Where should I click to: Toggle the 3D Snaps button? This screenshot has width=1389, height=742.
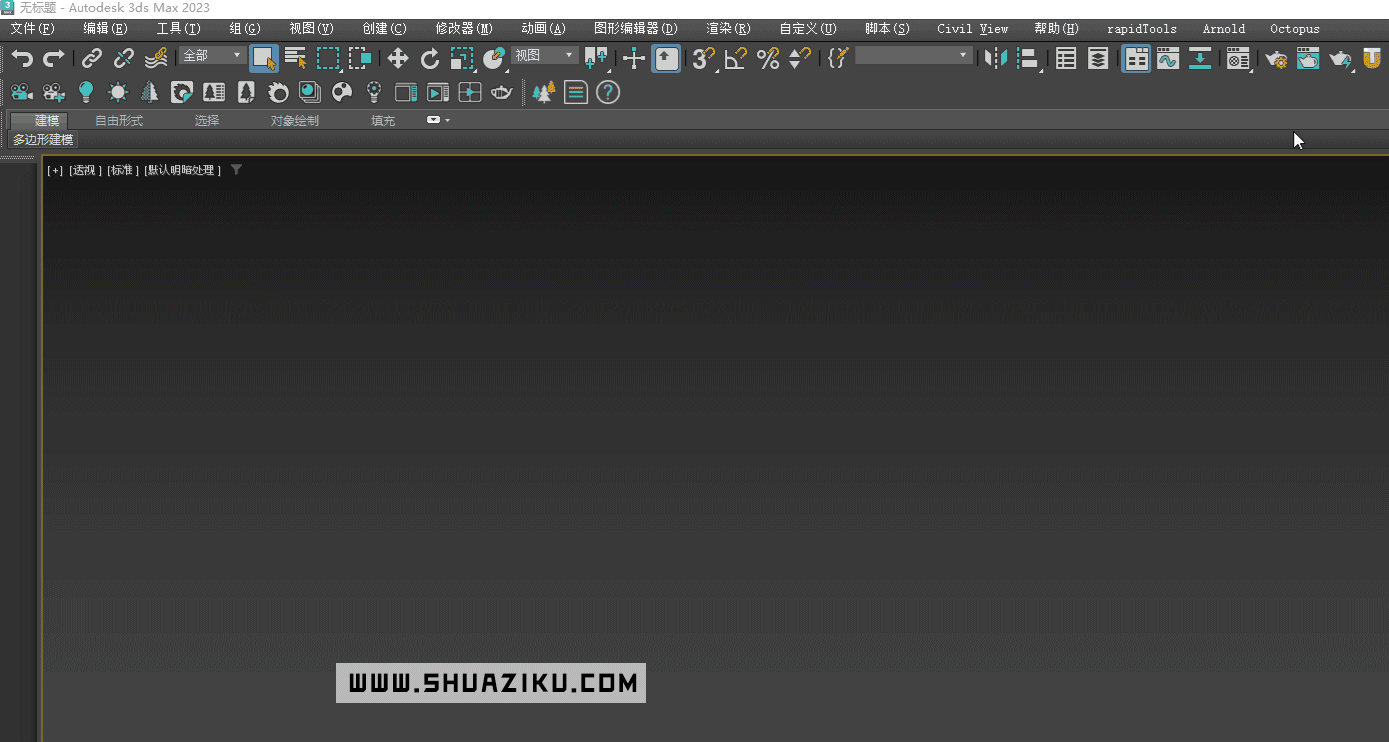tap(704, 59)
